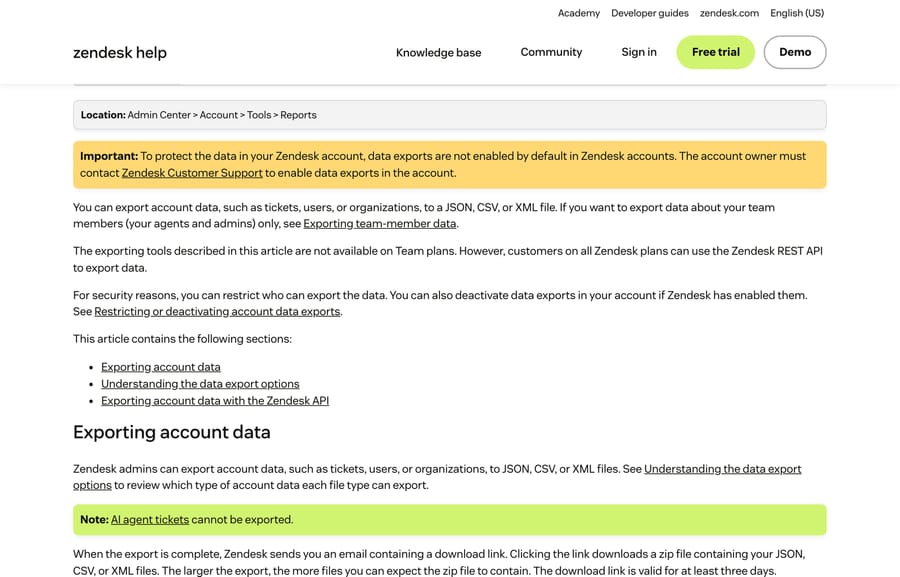Click the zendesk help logo

tap(119, 52)
